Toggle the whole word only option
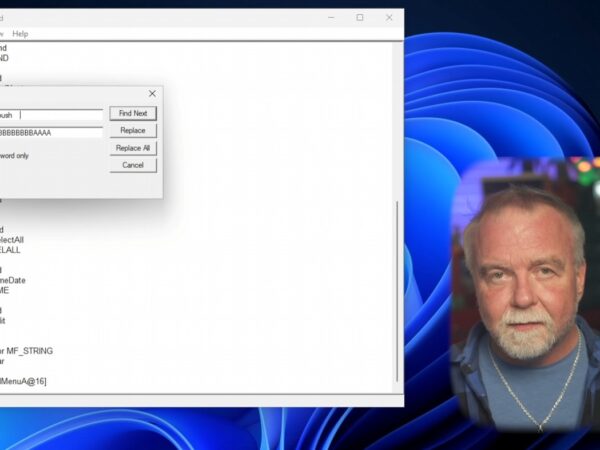The height and width of the screenshot is (450, 600). (x=14, y=156)
